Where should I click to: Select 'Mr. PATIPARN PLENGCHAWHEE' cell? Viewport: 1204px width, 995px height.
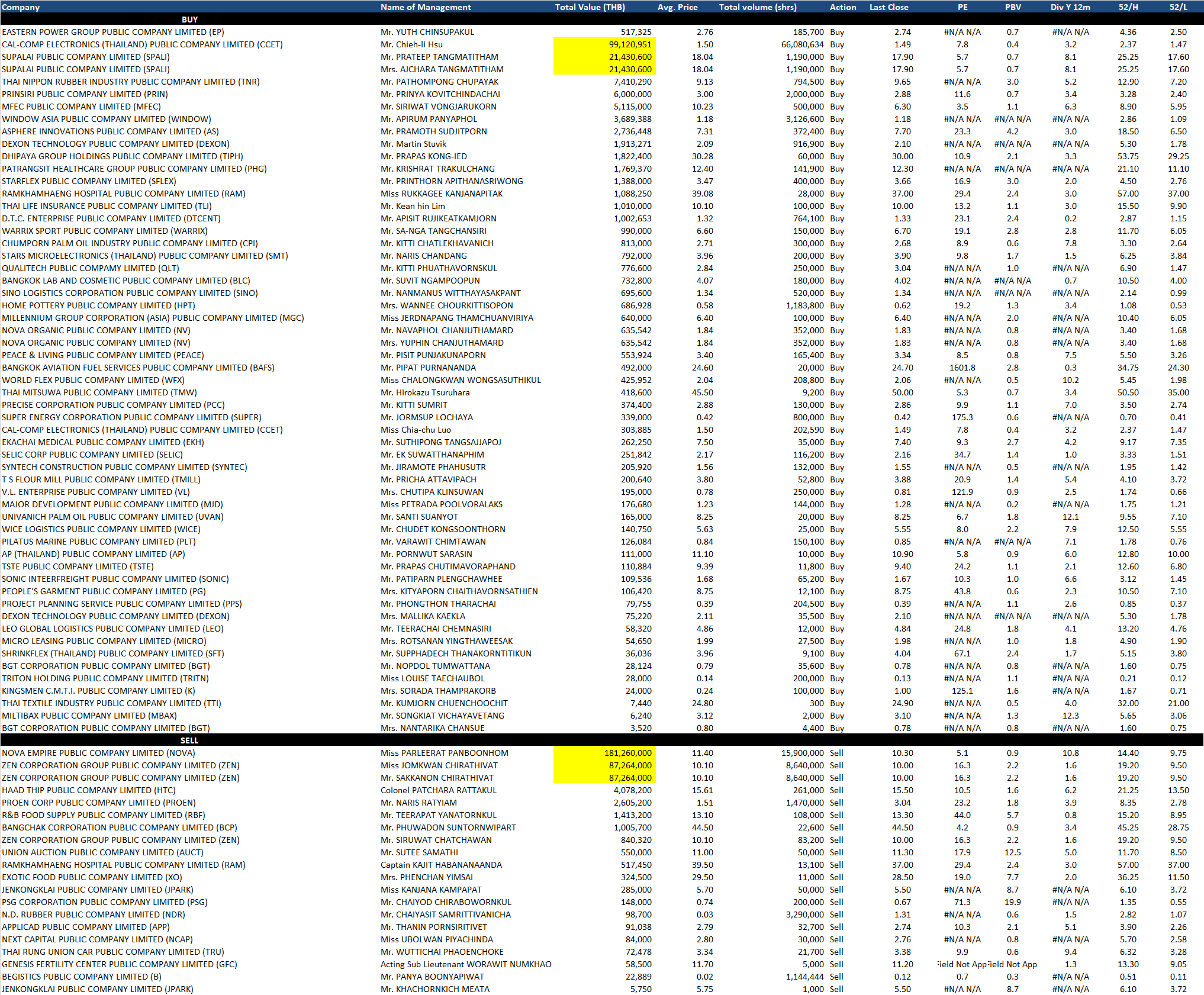pyautogui.click(x=442, y=579)
